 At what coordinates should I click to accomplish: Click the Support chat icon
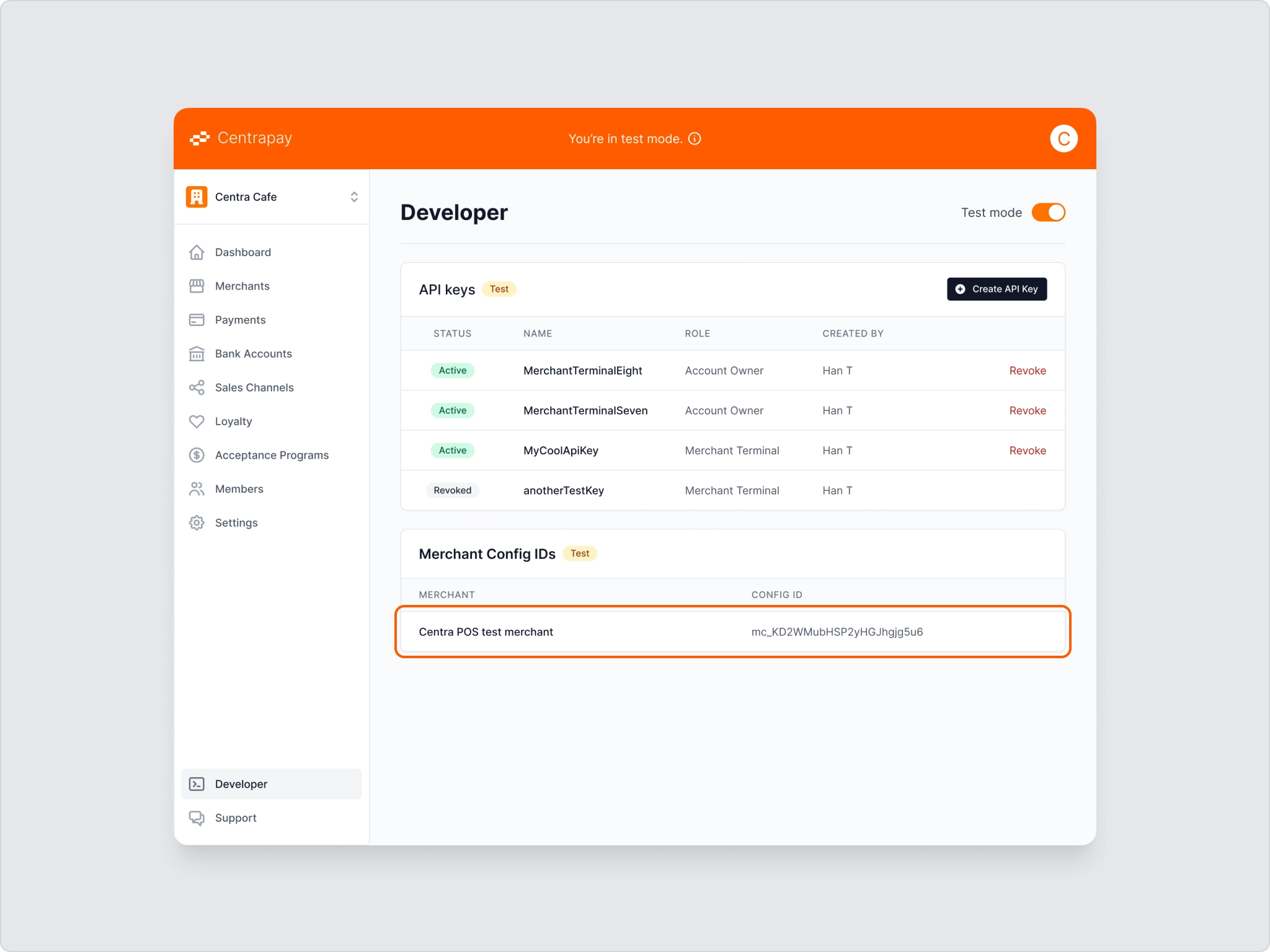(x=197, y=818)
